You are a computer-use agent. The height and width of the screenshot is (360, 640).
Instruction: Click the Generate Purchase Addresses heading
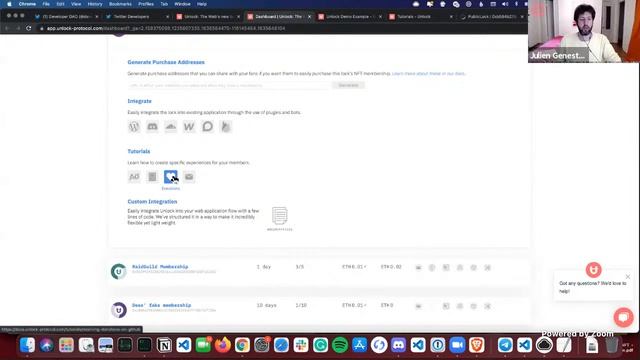(166, 62)
